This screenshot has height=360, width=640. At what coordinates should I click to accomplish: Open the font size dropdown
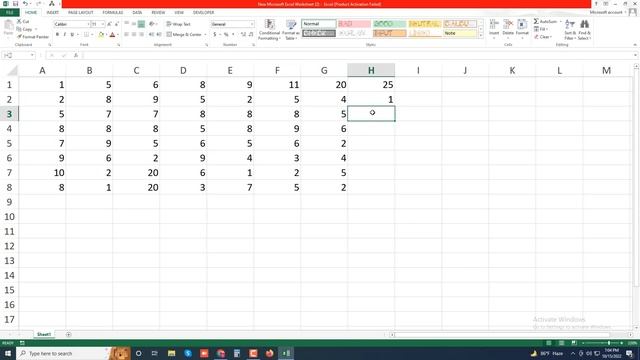[102, 24]
